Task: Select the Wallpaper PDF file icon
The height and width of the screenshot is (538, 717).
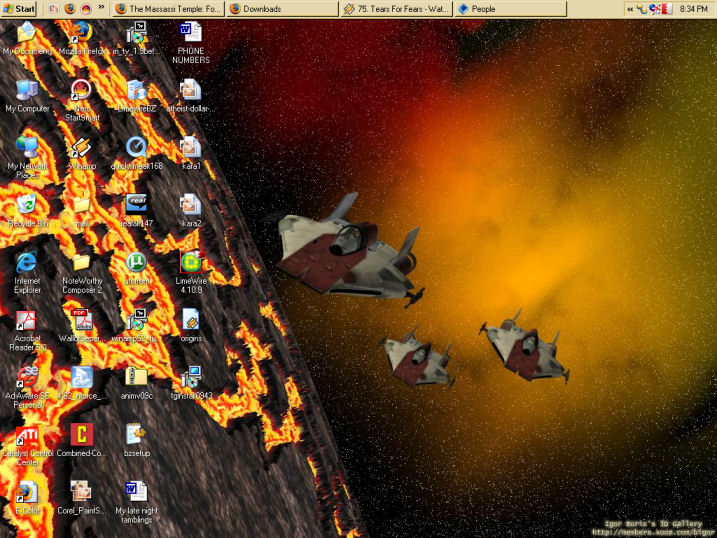Action: click(x=82, y=326)
